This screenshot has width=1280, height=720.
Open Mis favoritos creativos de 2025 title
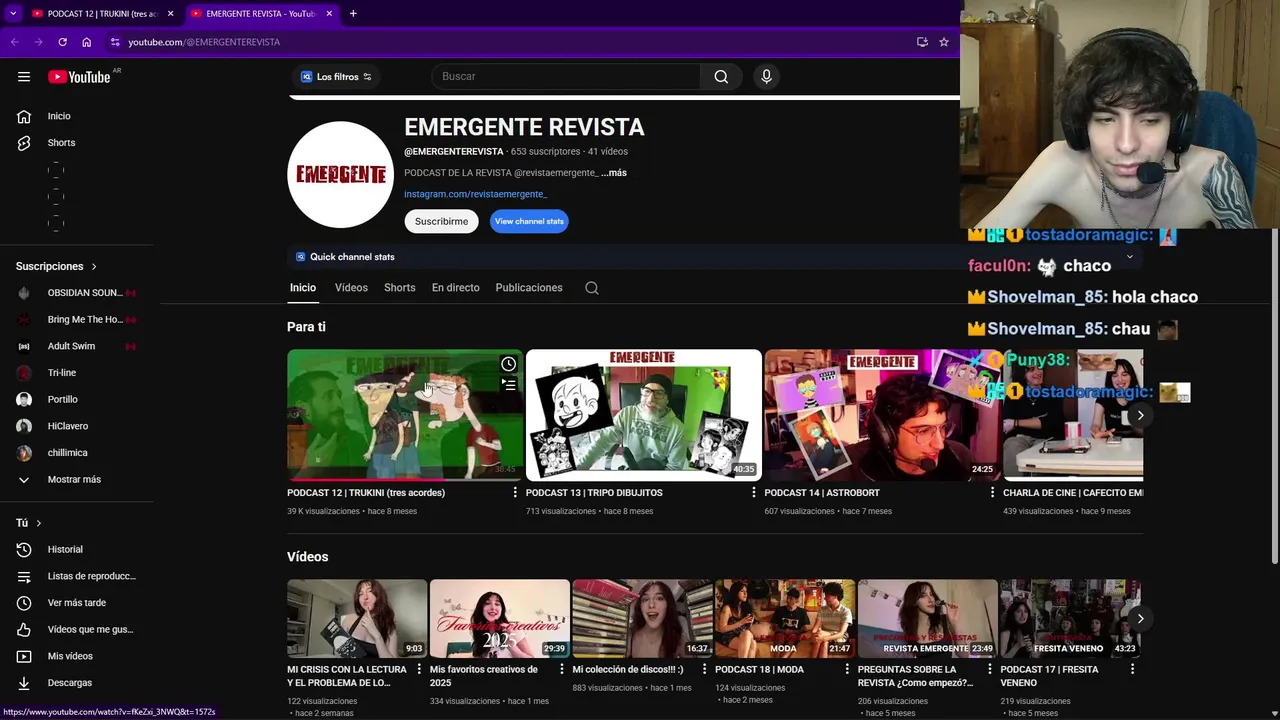click(x=484, y=676)
